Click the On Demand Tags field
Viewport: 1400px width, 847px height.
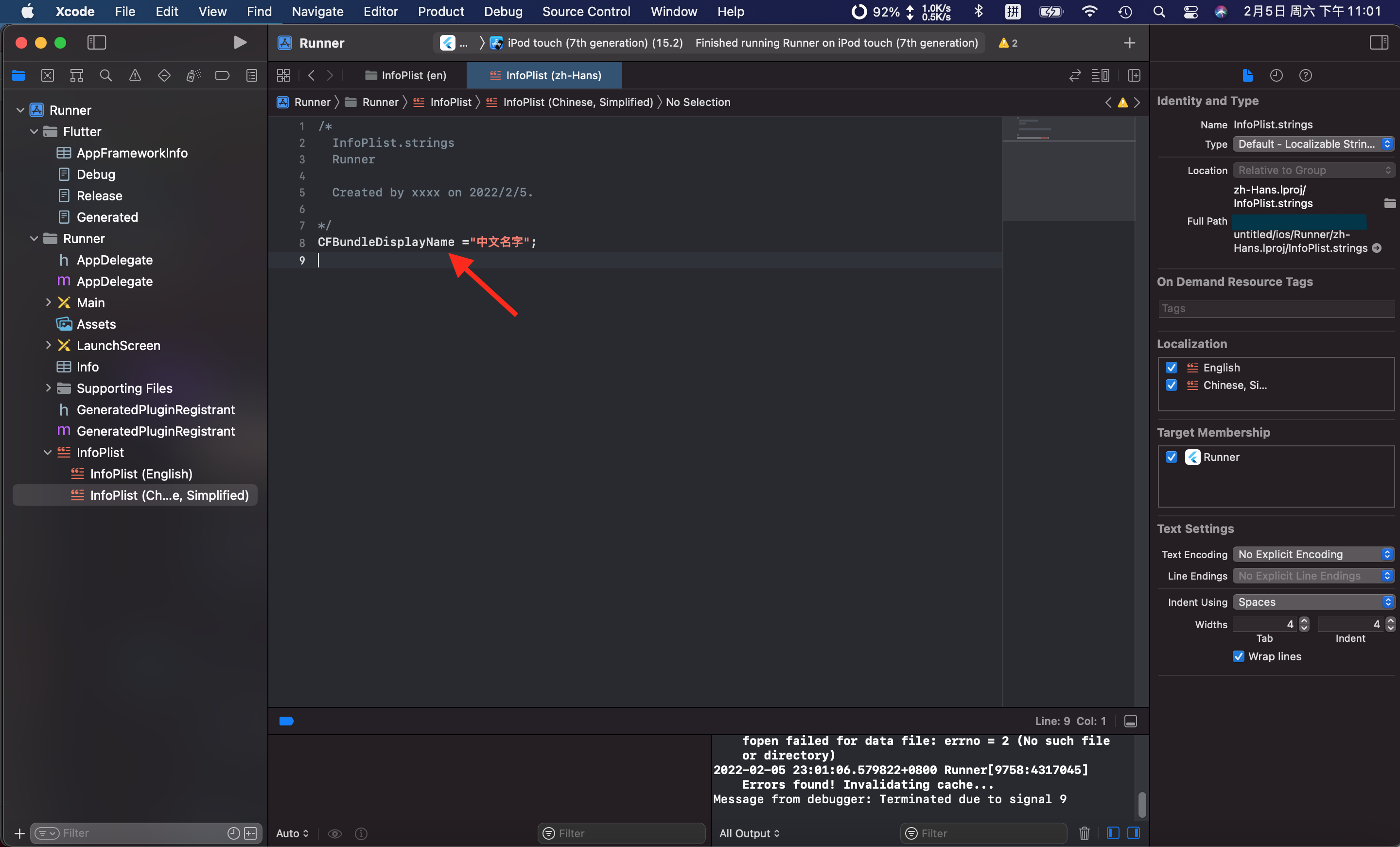[1276, 309]
